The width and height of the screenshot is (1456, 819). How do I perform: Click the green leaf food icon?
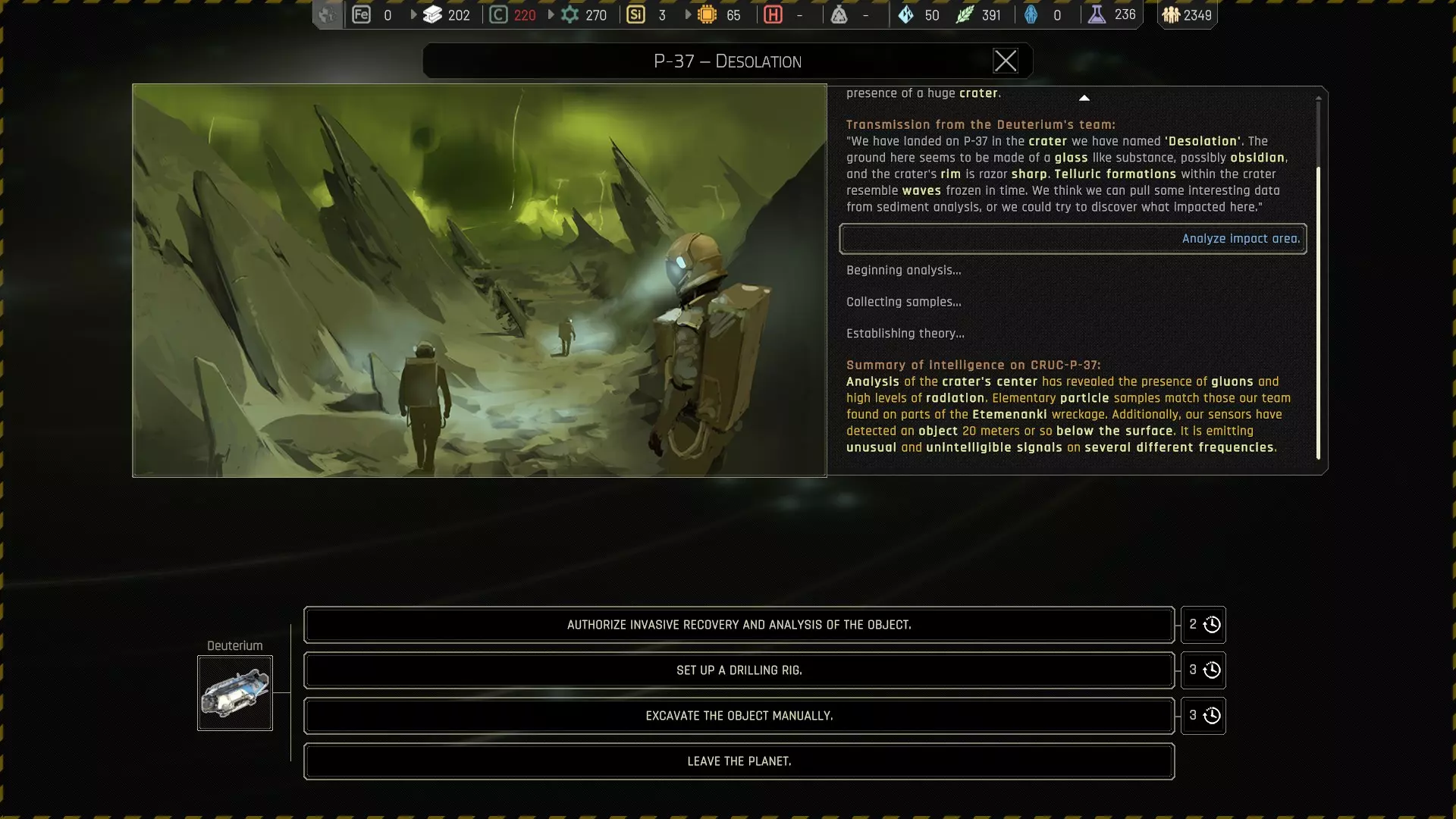(965, 14)
